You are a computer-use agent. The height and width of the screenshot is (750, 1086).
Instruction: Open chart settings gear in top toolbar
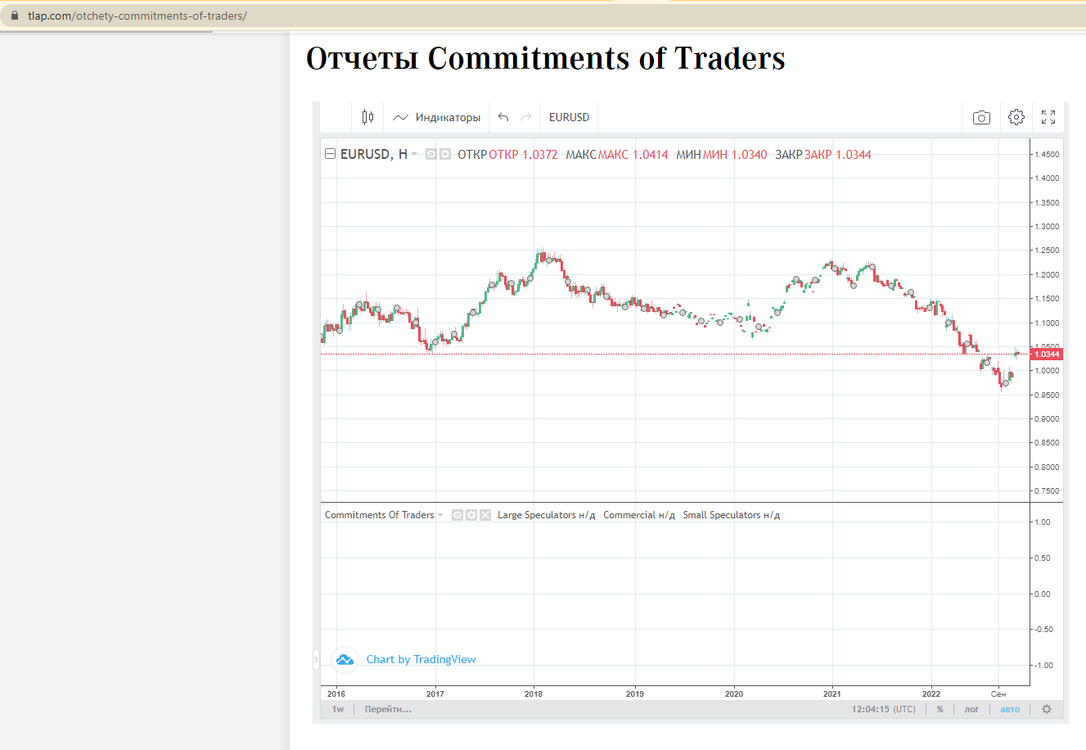click(x=1016, y=117)
